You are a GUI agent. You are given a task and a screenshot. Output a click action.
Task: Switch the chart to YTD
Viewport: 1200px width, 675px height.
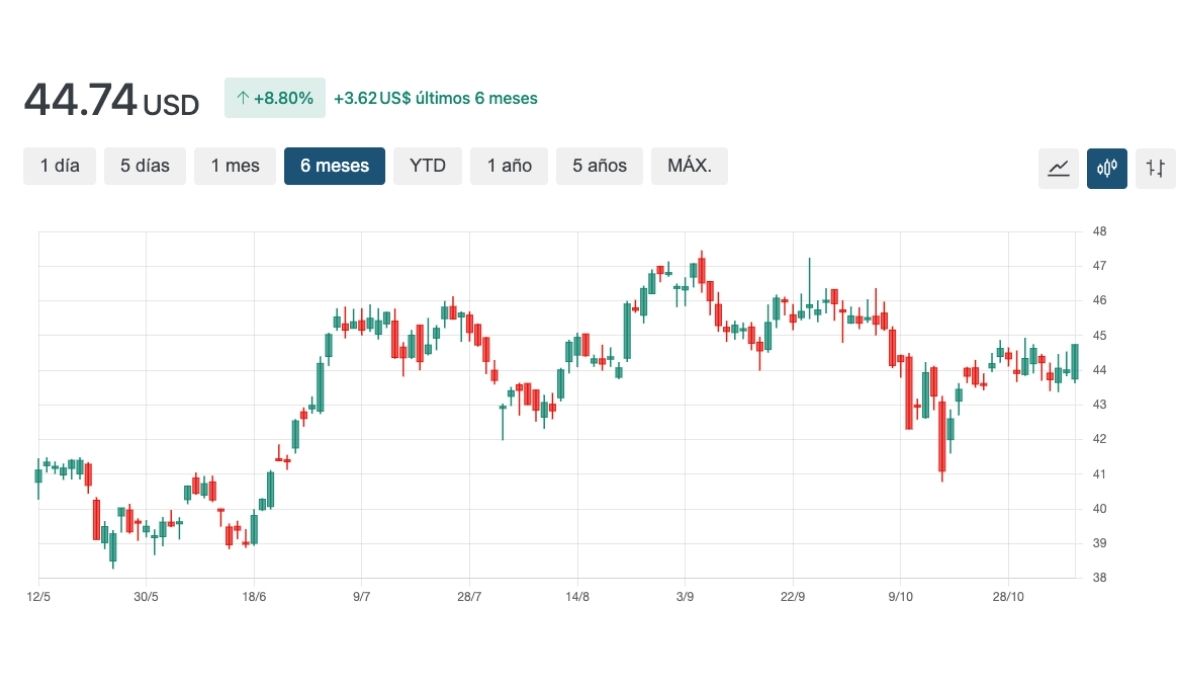pyautogui.click(x=427, y=166)
